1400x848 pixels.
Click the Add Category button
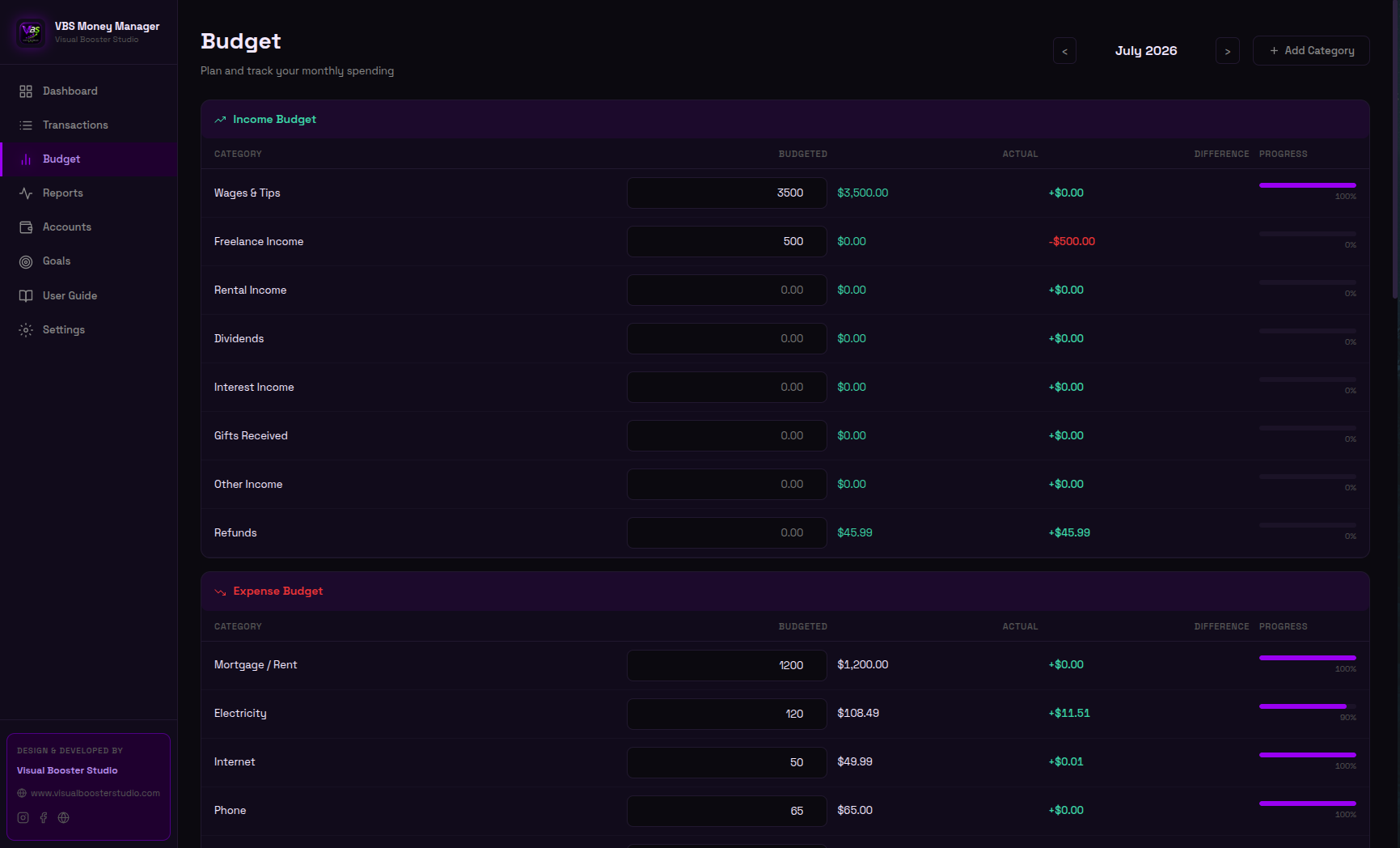click(x=1311, y=50)
